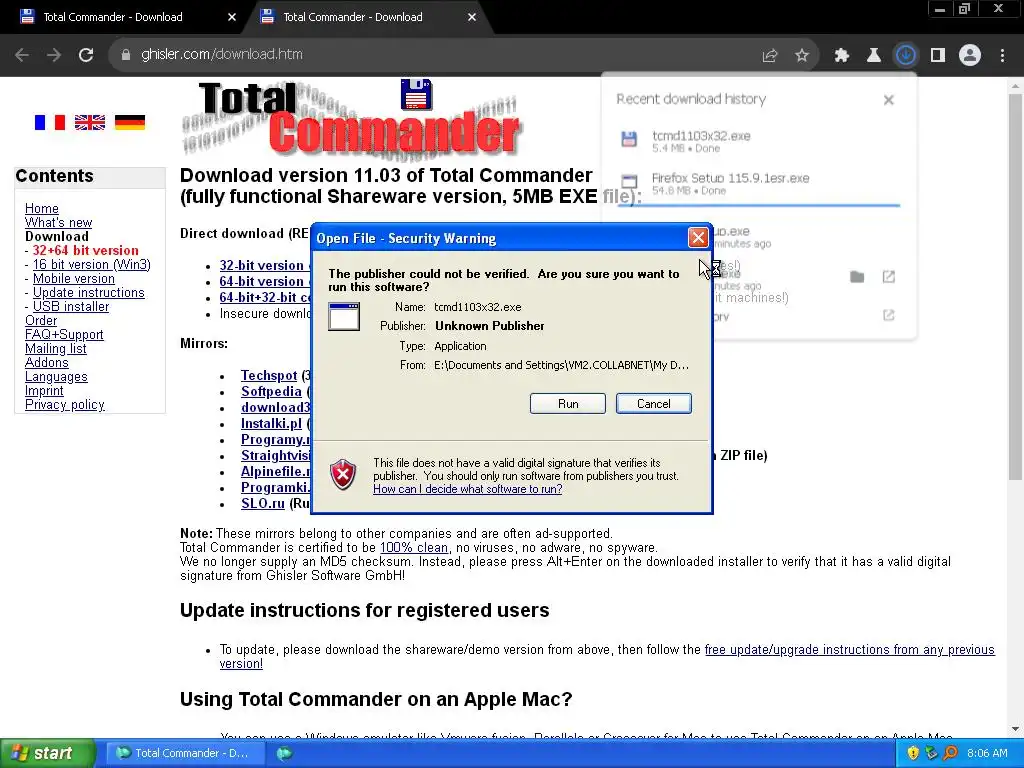Select the English UK flag language
This screenshot has width=1024, height=768.
coord(89,122)
